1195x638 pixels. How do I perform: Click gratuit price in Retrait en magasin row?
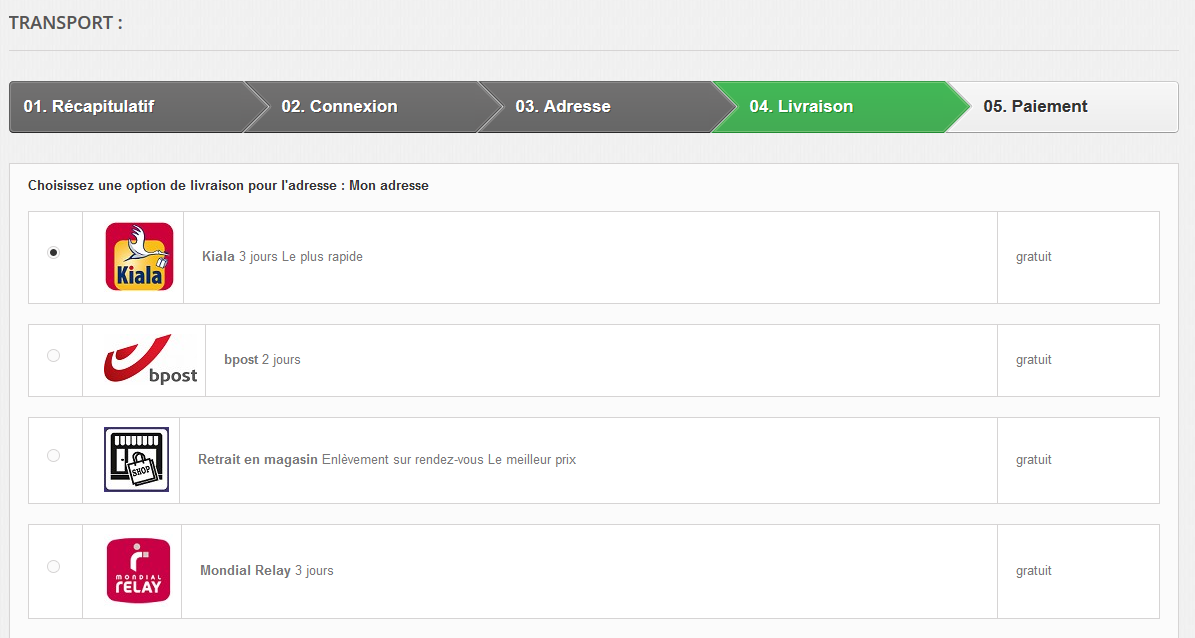coord(1033,460)
